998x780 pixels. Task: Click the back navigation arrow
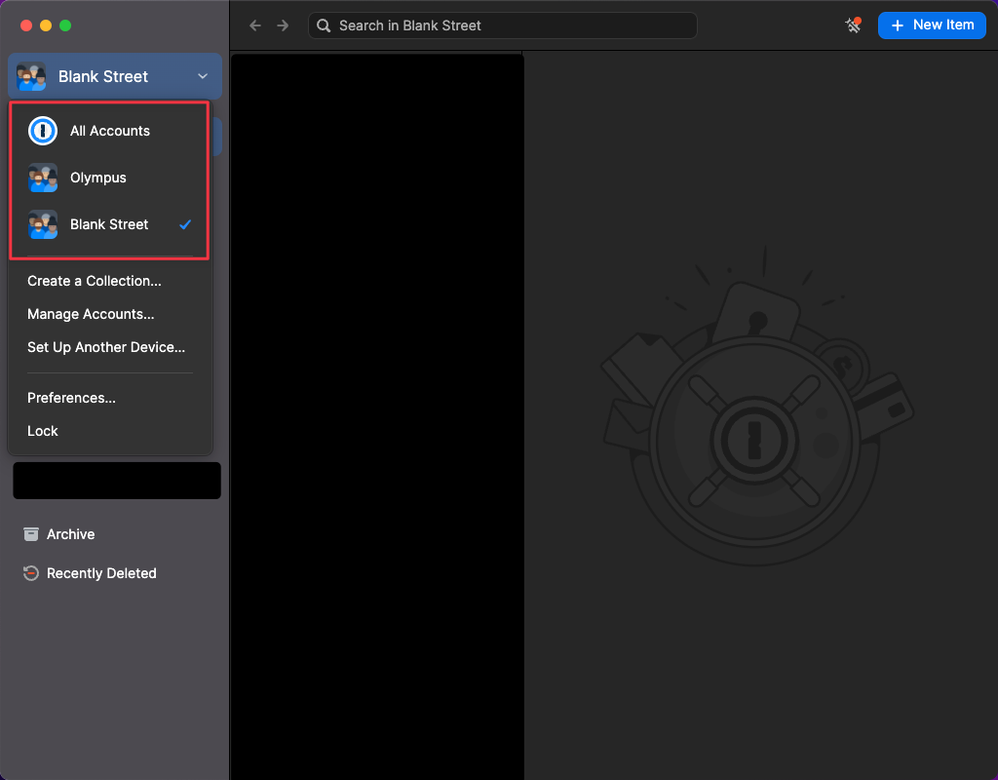[255, 25]
